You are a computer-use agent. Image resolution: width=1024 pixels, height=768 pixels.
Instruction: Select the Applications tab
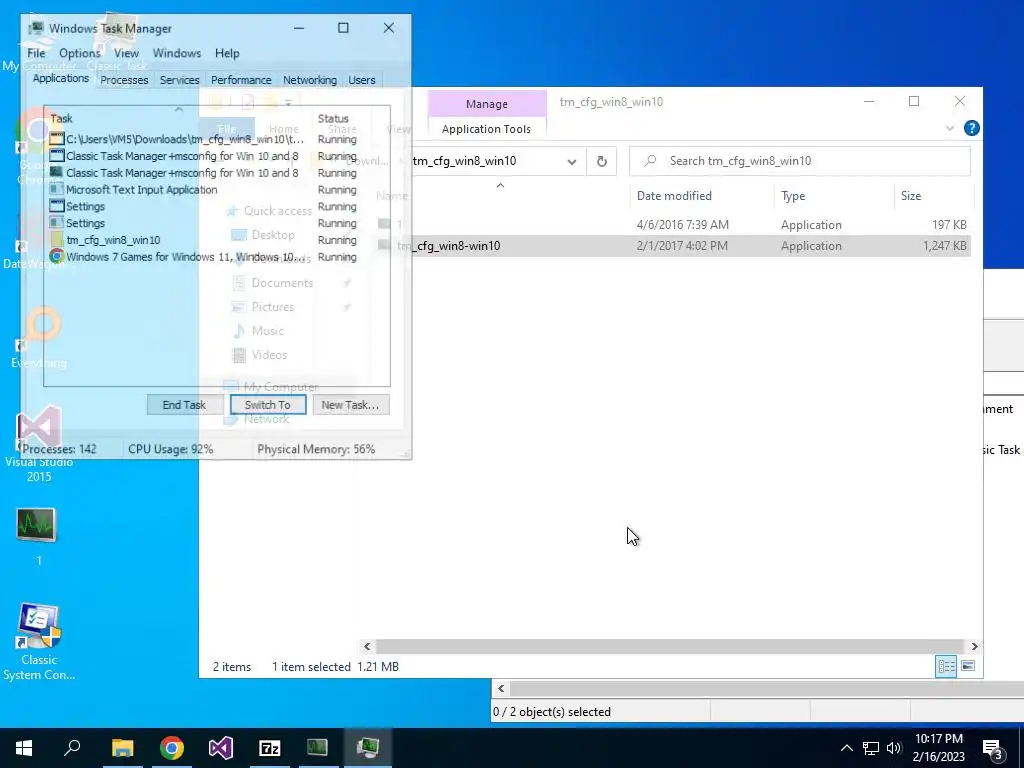pyautogui.click(x=61, y=78)
